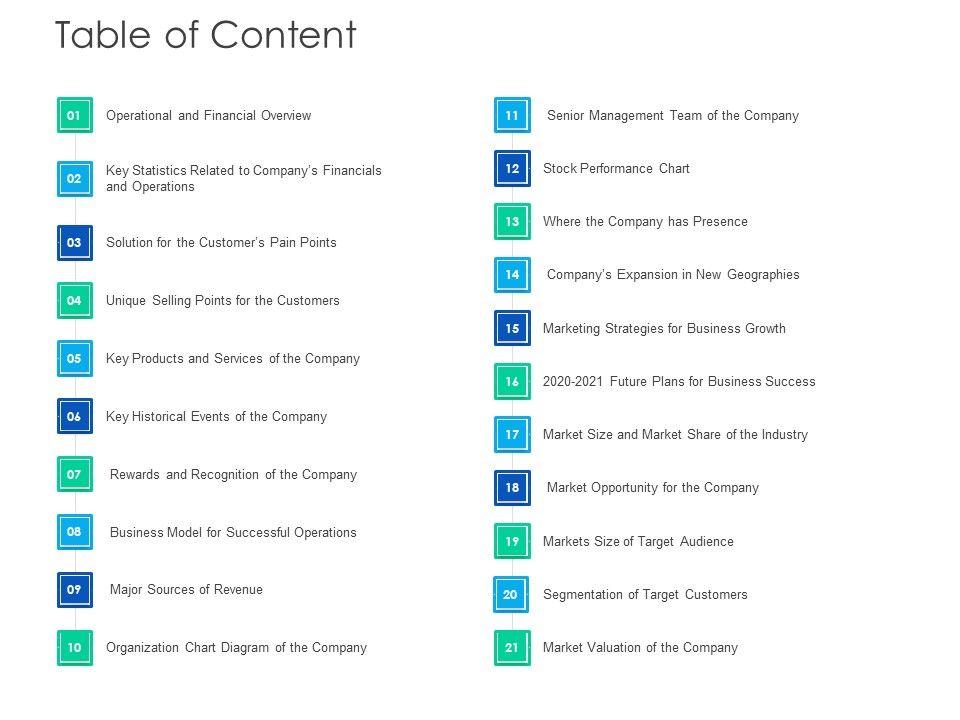This screenshot has width=960, height=720.
Task: Select Major Sources of Revenue entry
Action: pyautogui.click(x=186, y=590)
